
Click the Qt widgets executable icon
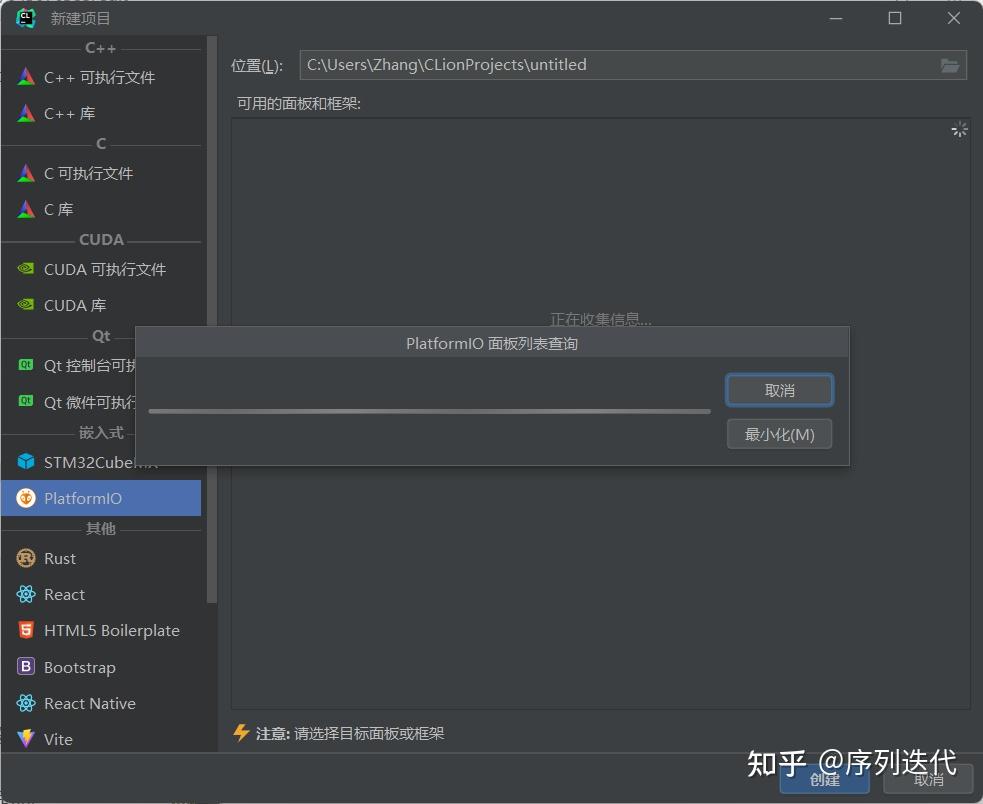26,401
